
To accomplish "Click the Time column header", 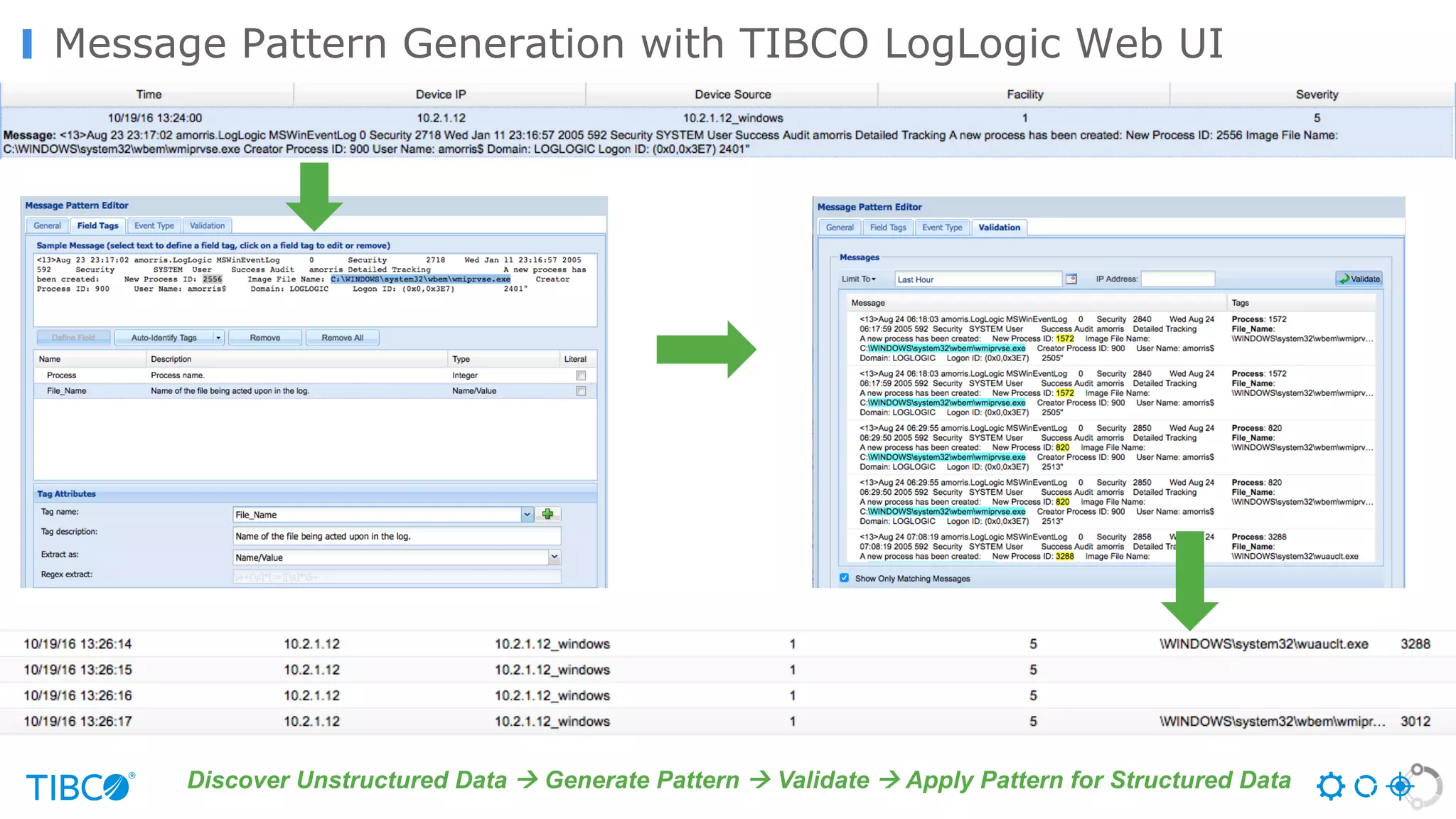I will (148, 95).
